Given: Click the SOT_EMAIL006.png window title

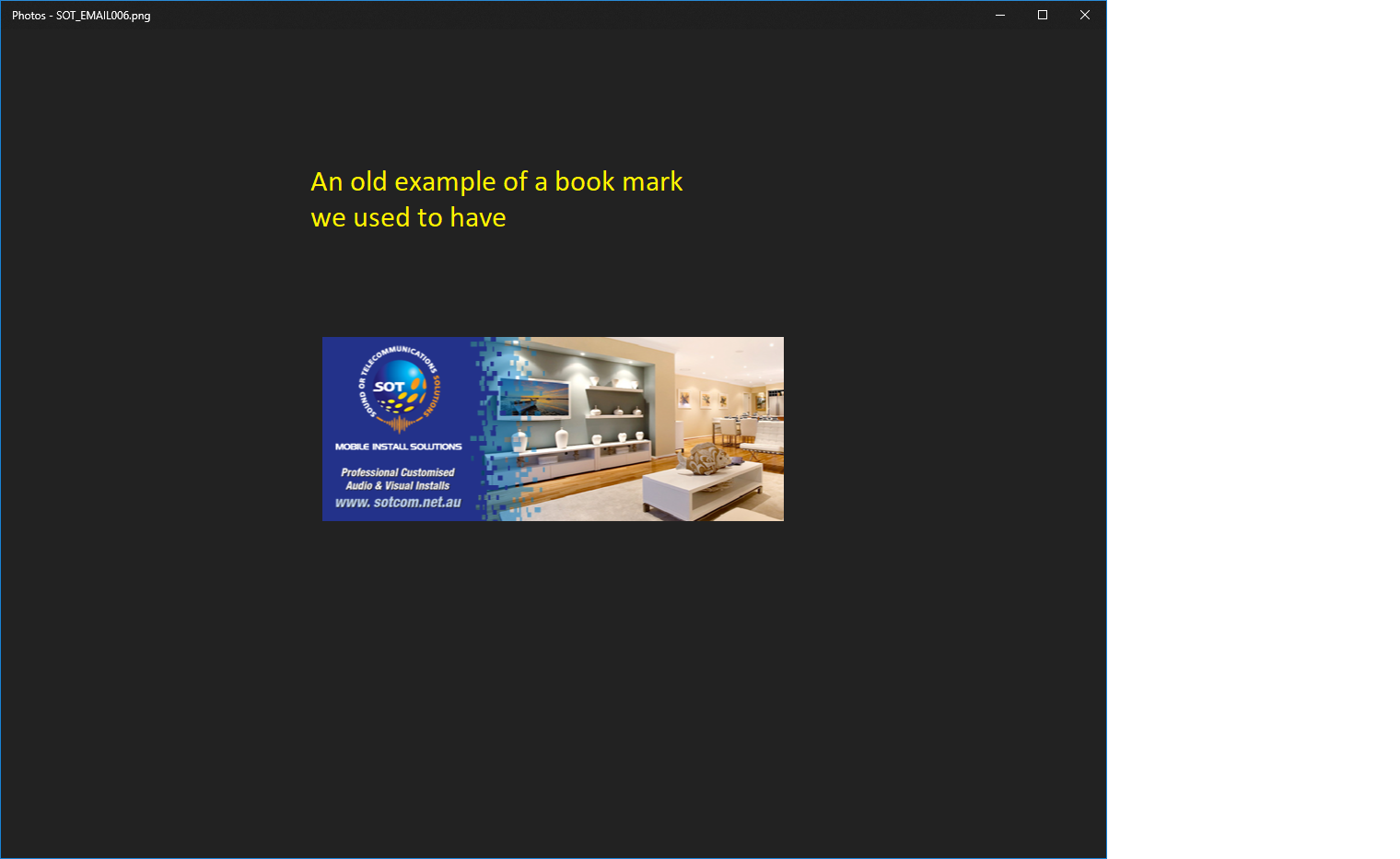Looking at the screenshot, I should [x=81, y=16].
